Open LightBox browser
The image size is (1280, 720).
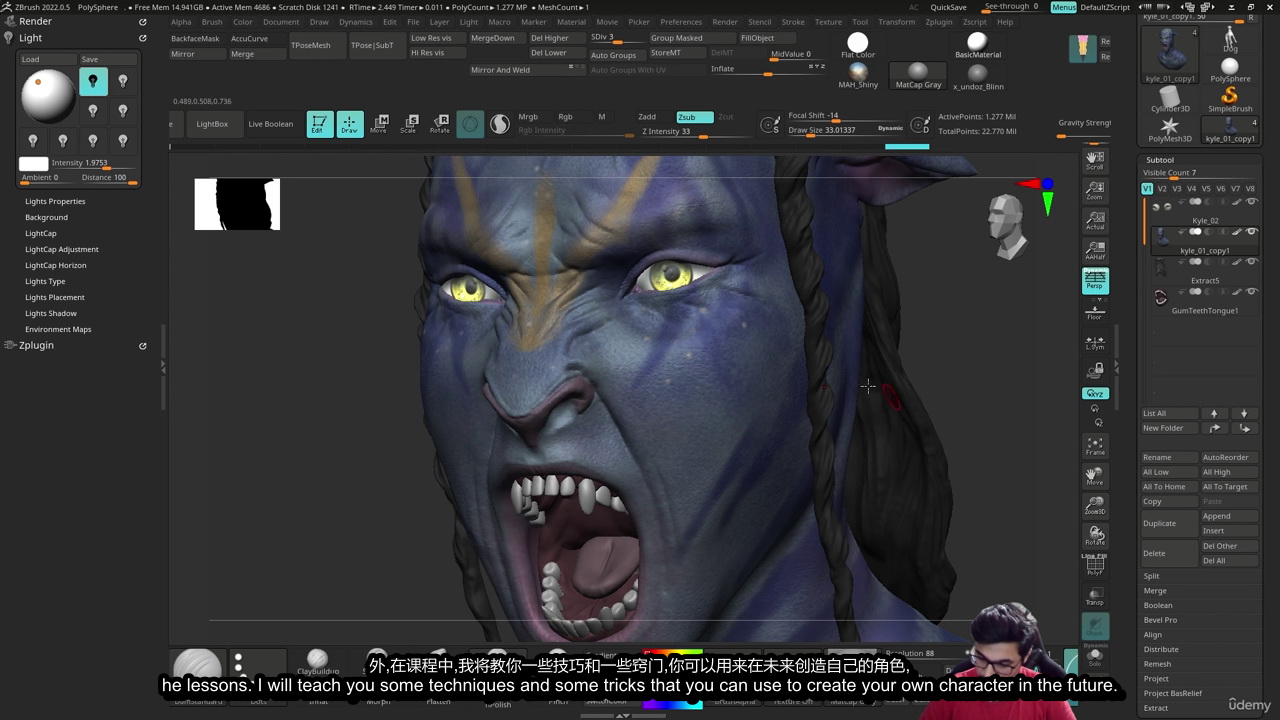pos(212,124)
